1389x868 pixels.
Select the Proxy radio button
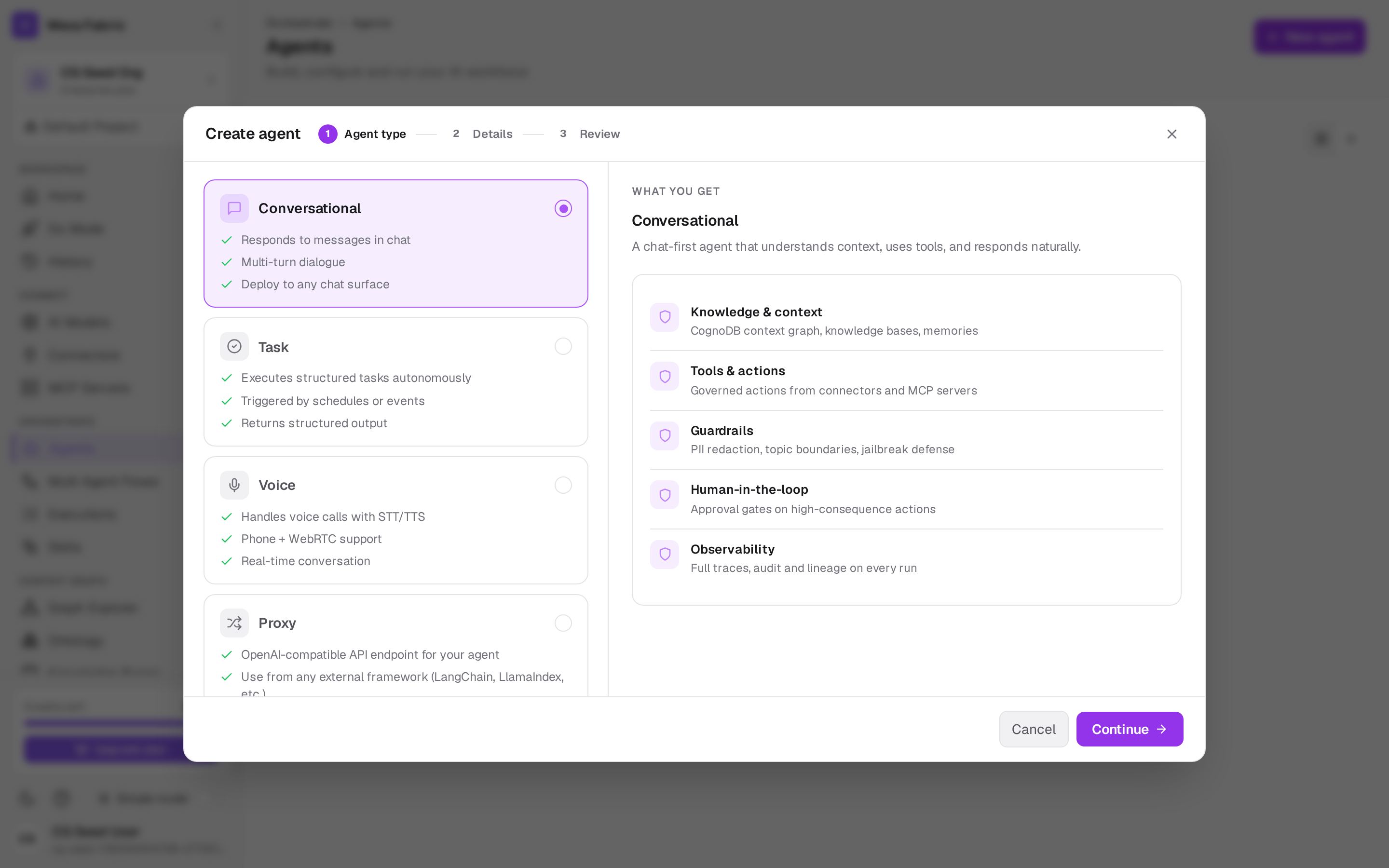563,623
